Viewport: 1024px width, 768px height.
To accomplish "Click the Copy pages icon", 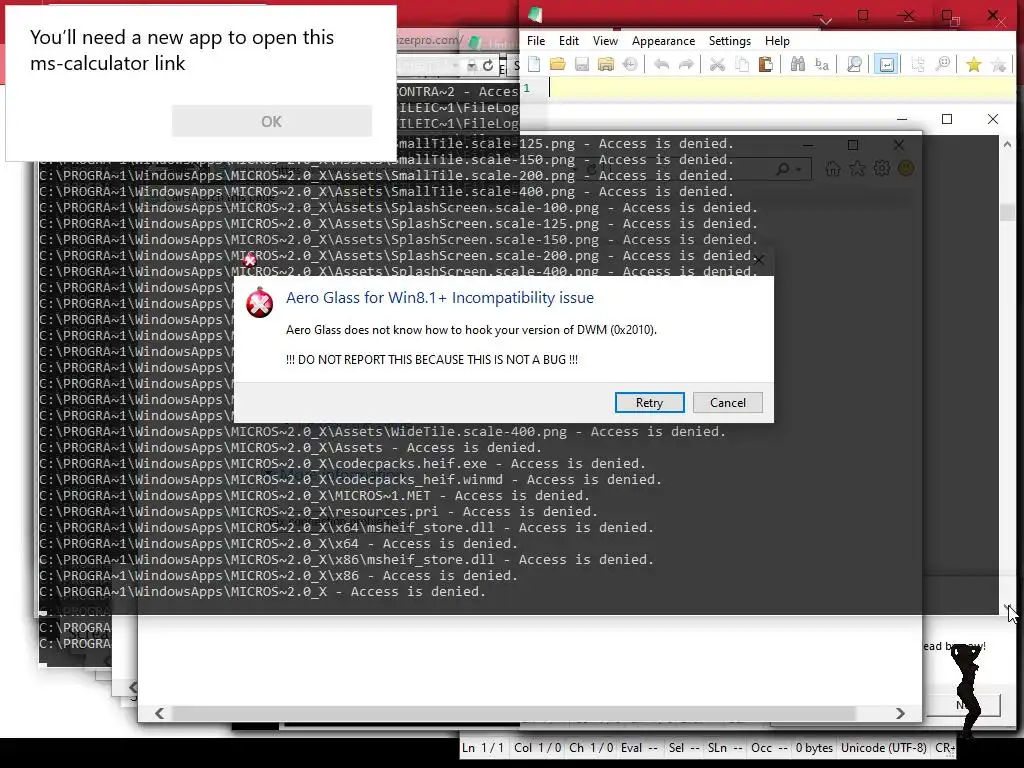I will [742, 64].
